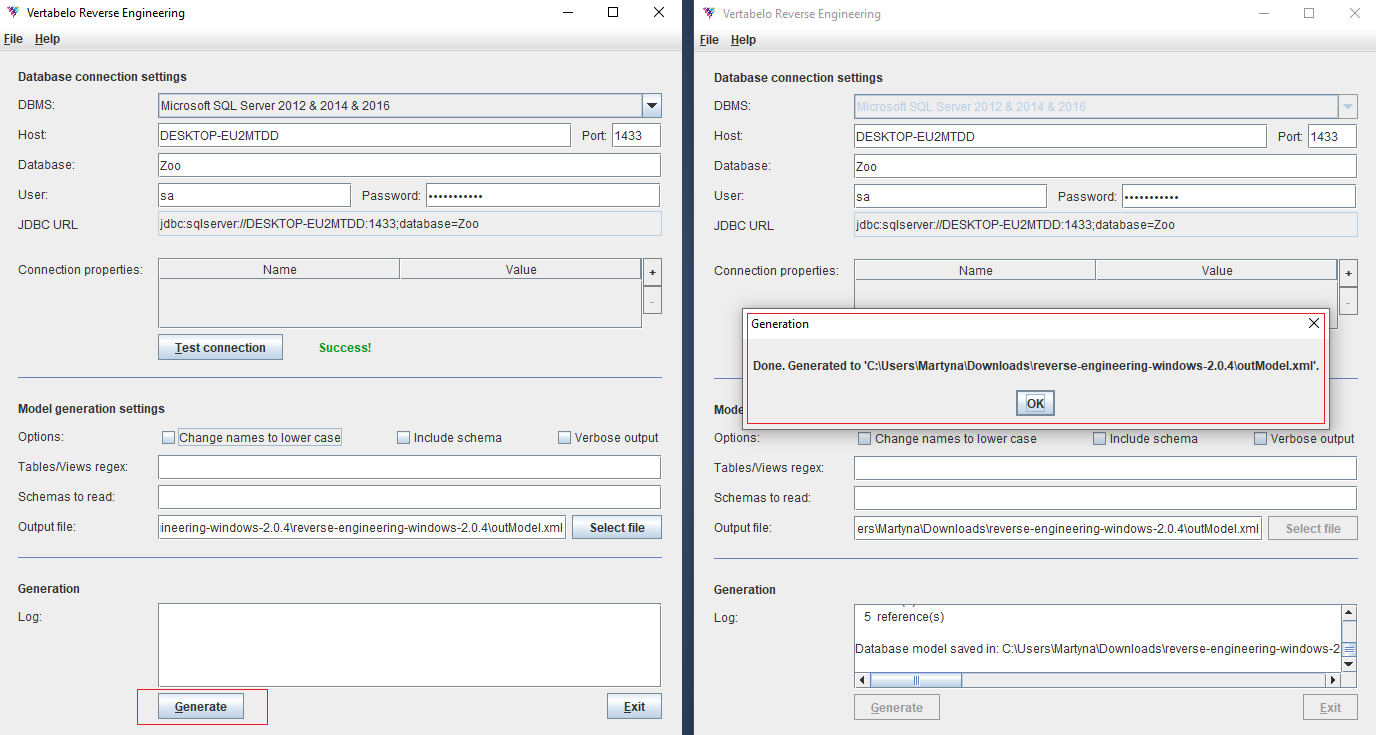
Task: Click '5 reference(s)' line in the log
Action: click(904, 616)
